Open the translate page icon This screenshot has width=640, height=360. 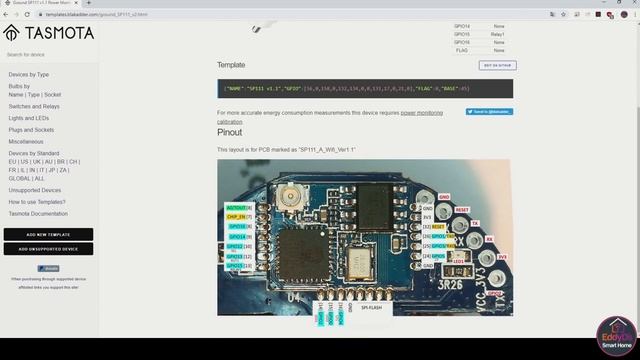pyautogui.click(x=552, y=14)
